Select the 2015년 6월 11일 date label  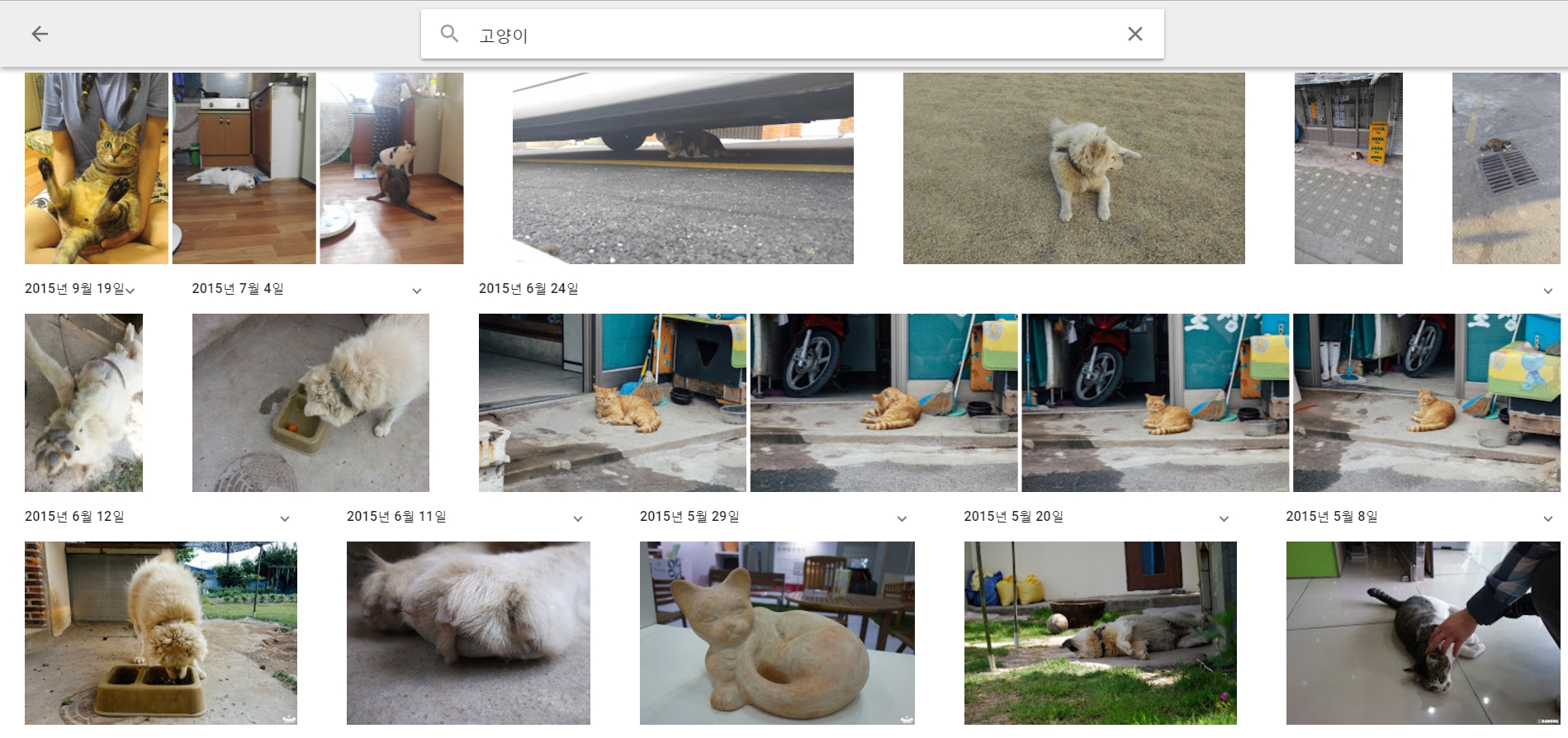tap(396, 517)
